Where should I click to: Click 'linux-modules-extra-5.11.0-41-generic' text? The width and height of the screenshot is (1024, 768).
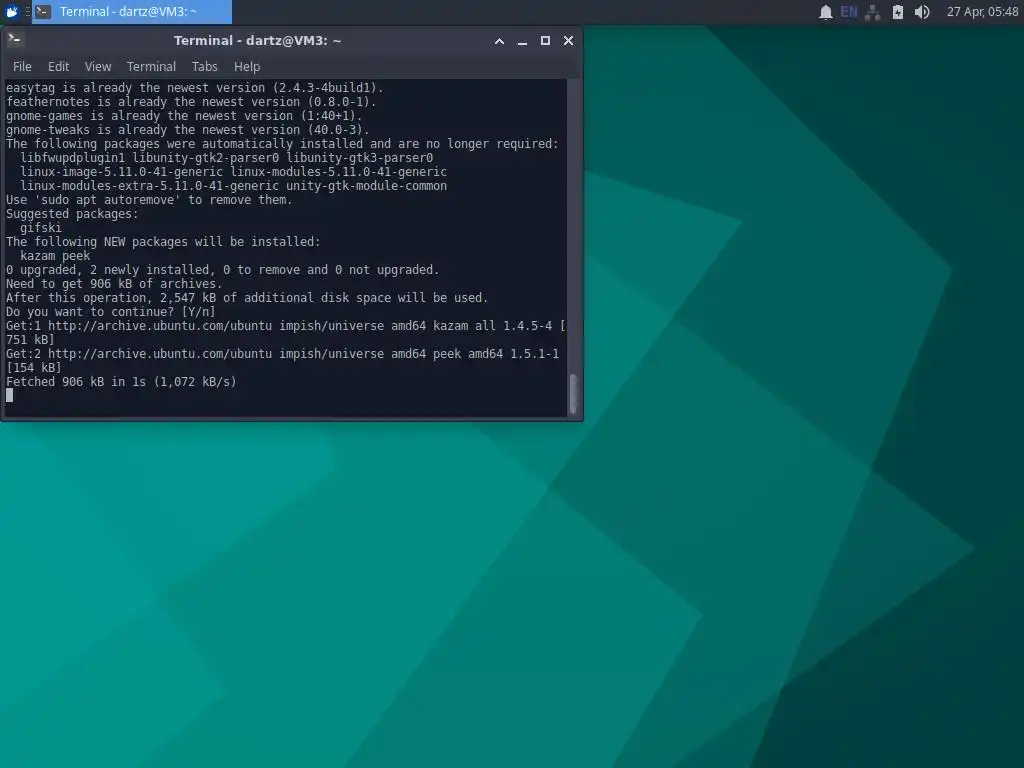click(150, 185)
